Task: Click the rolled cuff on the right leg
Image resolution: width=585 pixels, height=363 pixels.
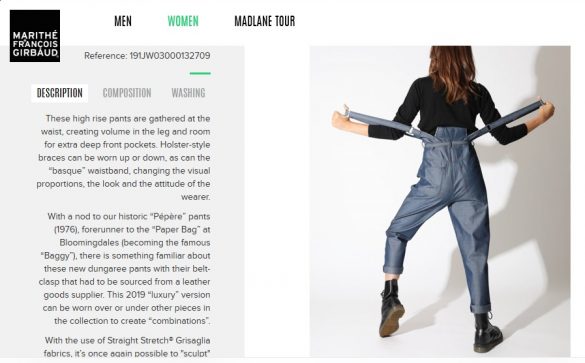Action: [481, 308]
